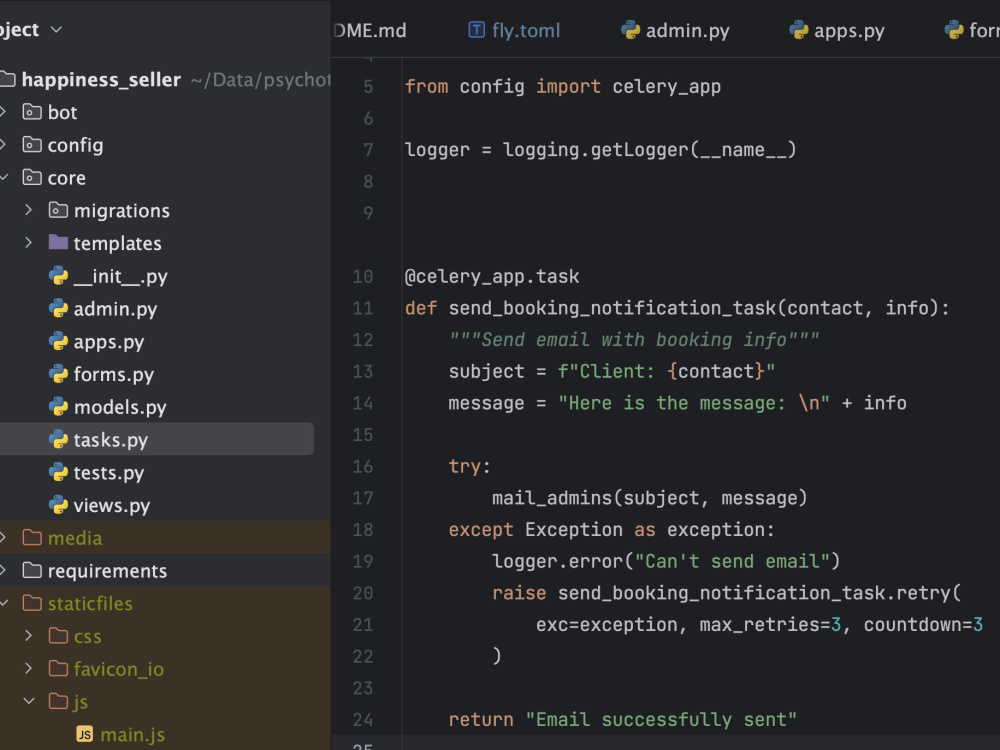
Task: Click the media folder icon
Action: [x=32, y=538]
